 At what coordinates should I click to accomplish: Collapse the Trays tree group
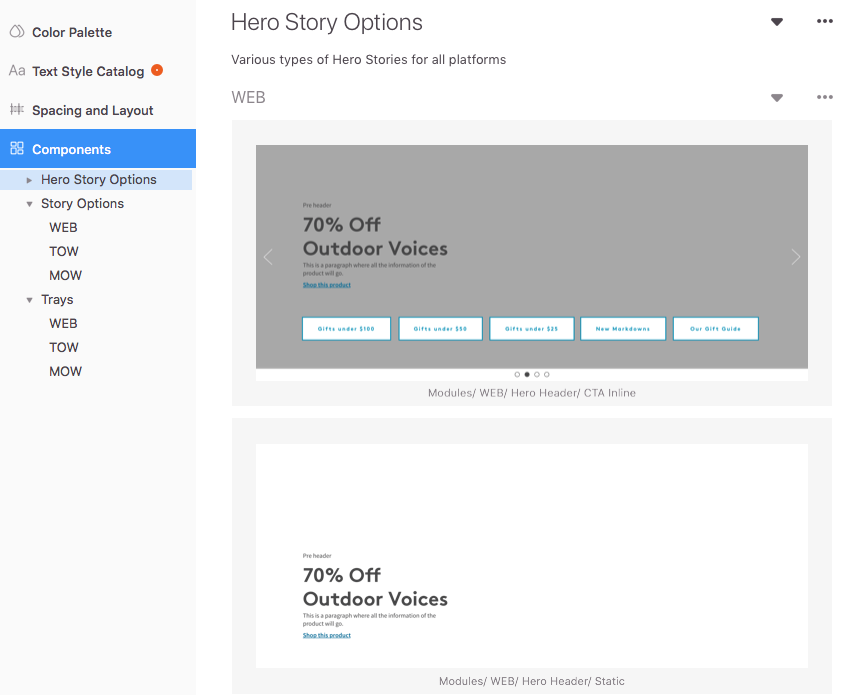30,300
